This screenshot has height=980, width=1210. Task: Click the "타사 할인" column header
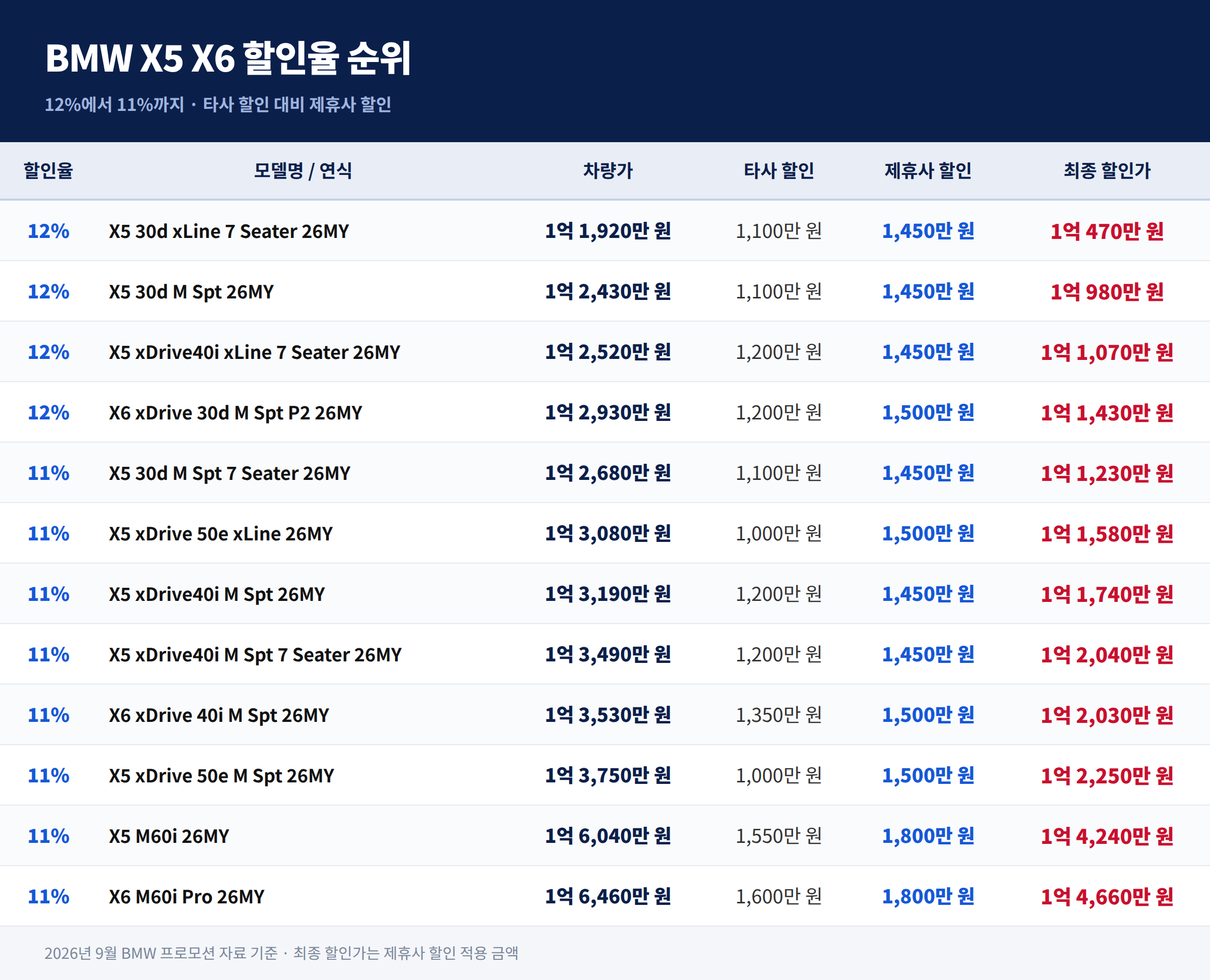(778, 170)
